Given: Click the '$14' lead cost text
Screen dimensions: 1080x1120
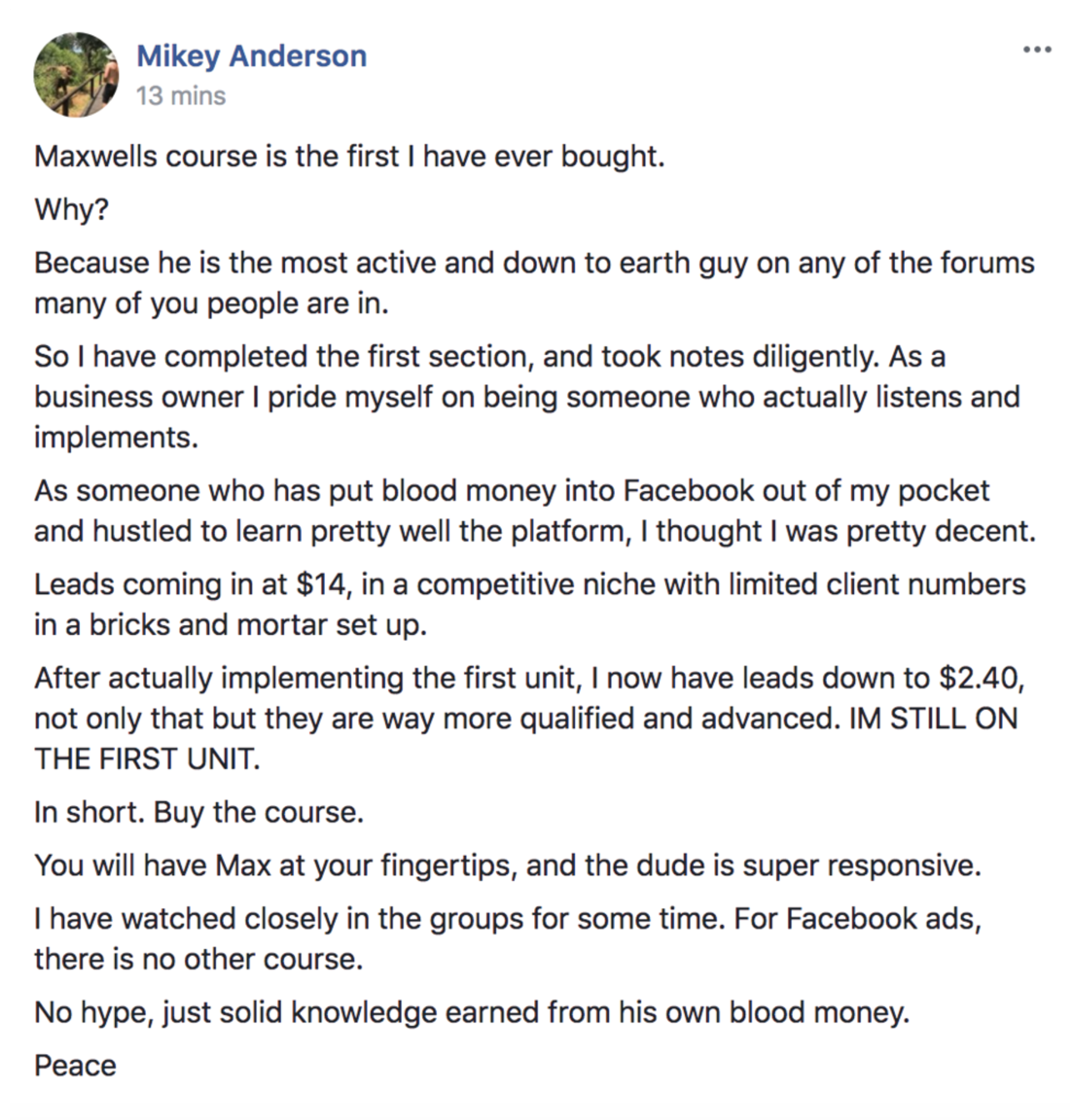Looking at the screenshot, I should coord(321,584).
